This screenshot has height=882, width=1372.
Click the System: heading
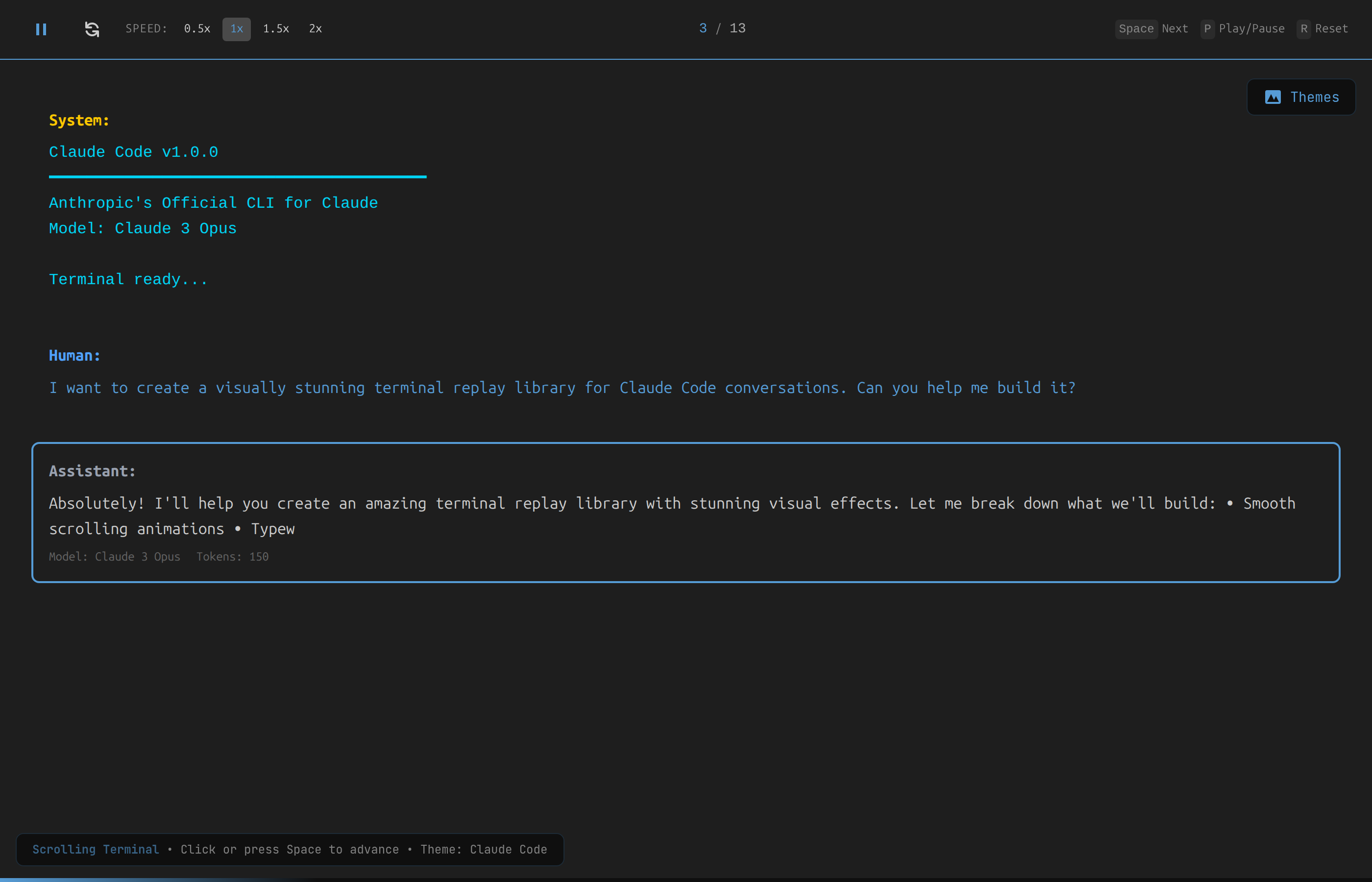pos(79,120)
